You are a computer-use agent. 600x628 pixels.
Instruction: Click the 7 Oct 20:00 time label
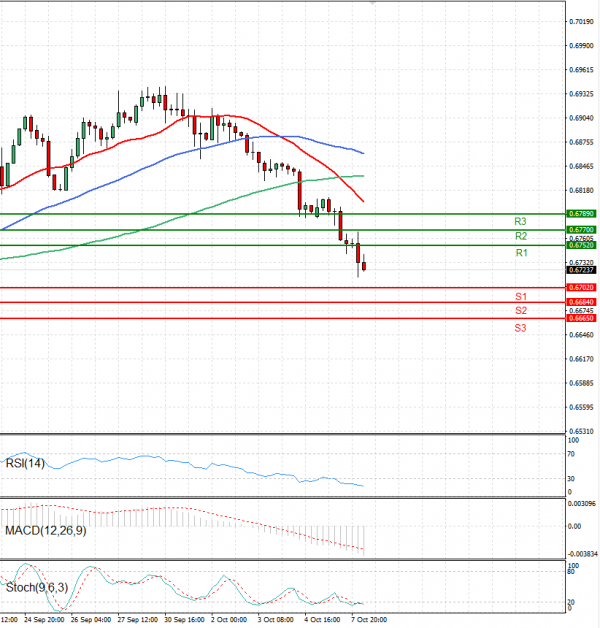pos(369,620)
